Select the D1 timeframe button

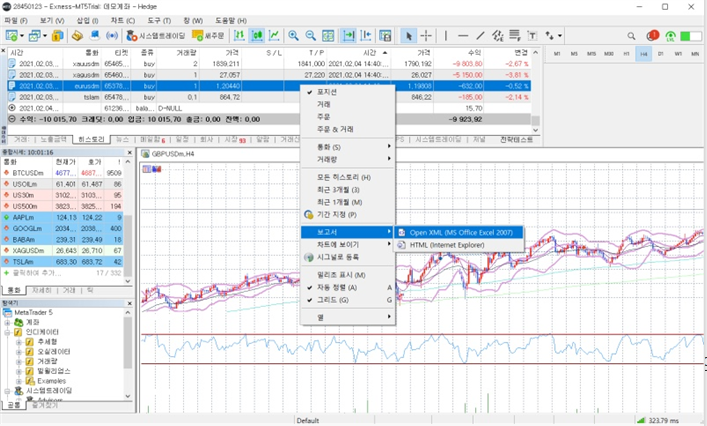[661, 54]
